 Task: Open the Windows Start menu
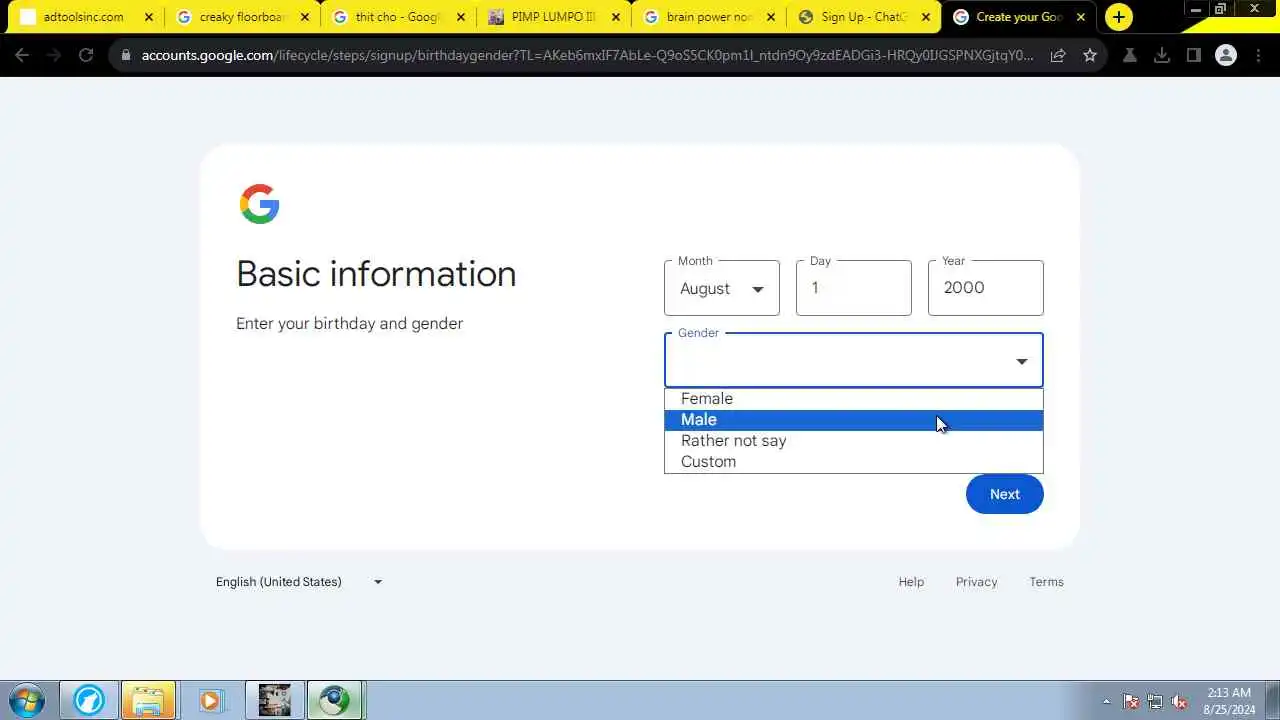pyautogui.click(x=26, y=700)
